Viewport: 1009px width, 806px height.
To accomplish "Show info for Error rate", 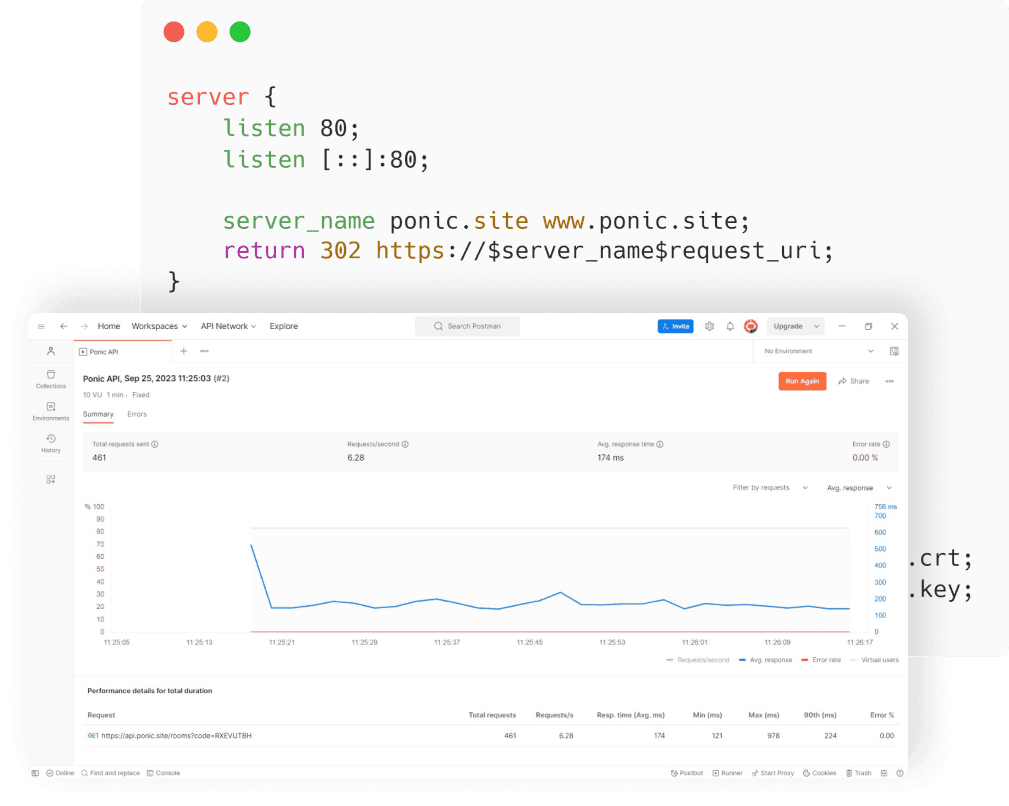I will (x=886, y=444).
